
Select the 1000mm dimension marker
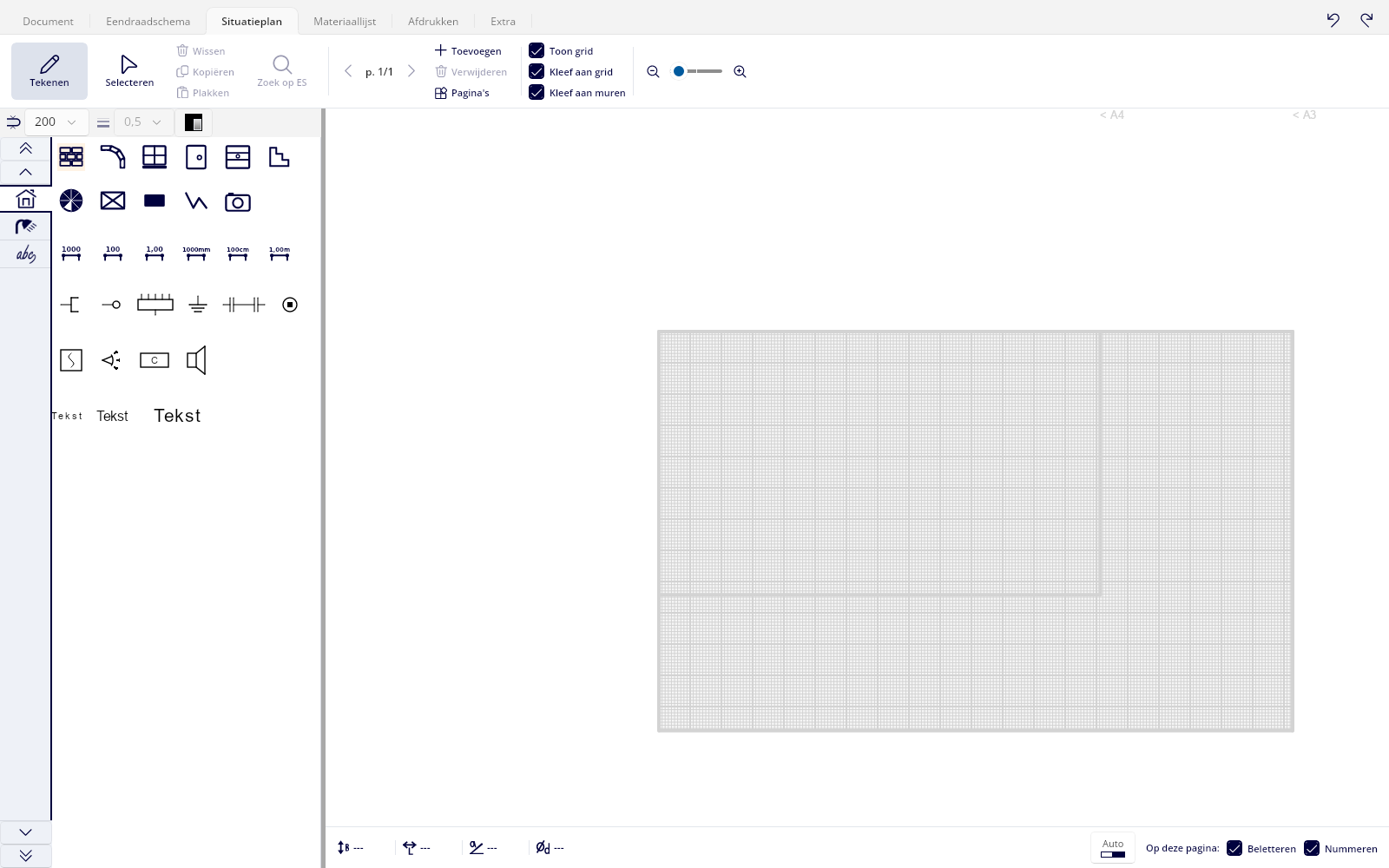click(196, 253)
